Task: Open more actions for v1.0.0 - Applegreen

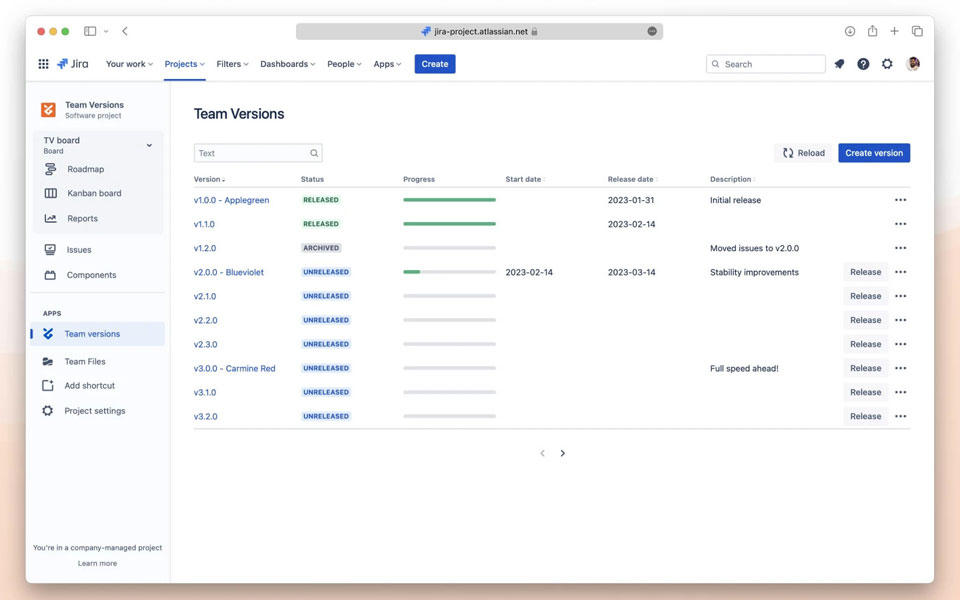Action: point(900,200)
